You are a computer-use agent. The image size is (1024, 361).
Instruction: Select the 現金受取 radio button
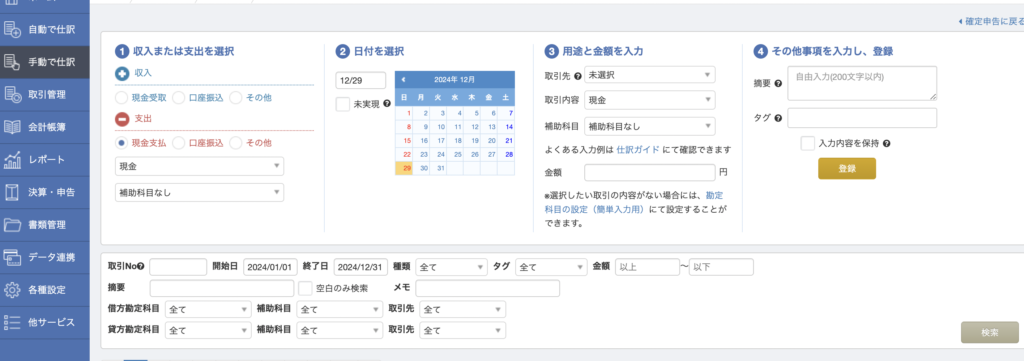click(x=121, y=98)
